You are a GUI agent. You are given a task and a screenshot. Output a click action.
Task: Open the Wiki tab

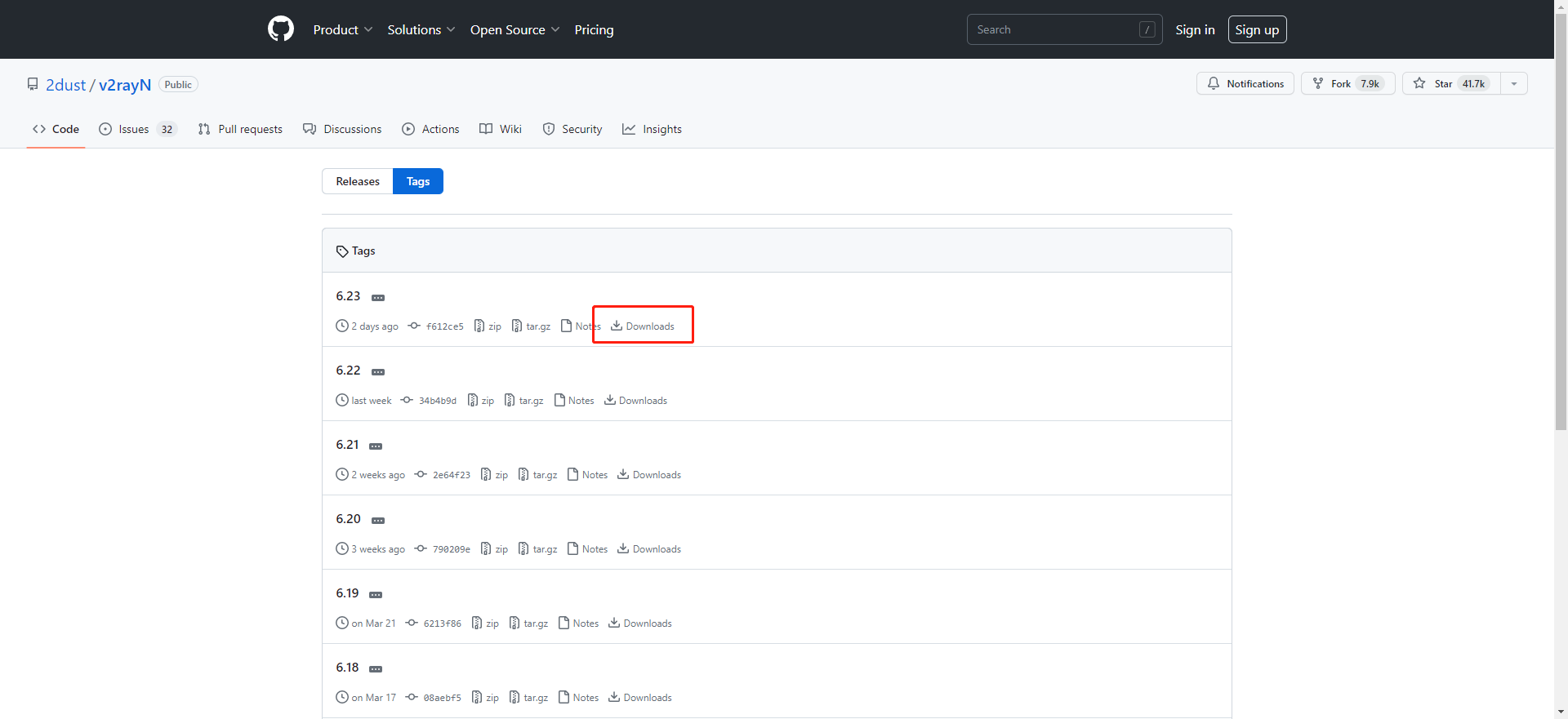tap(501, 129)
